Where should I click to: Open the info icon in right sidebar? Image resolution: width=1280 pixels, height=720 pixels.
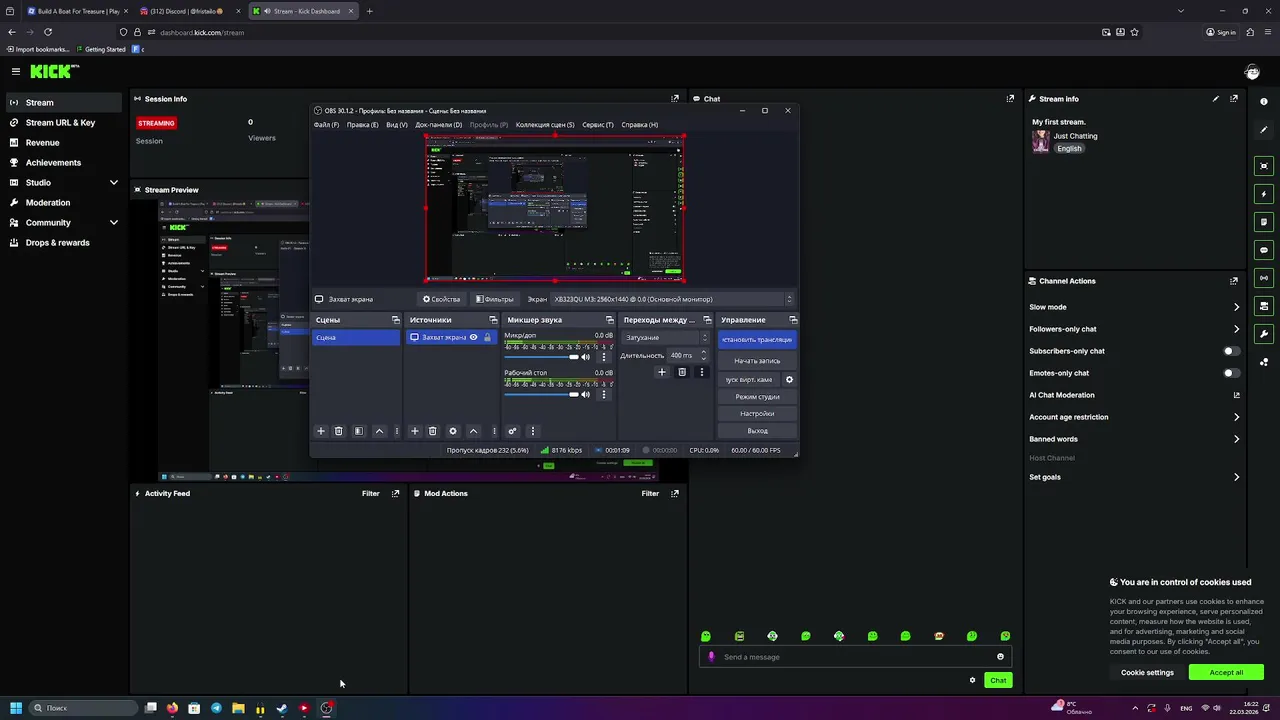(x=1264, y=102)
